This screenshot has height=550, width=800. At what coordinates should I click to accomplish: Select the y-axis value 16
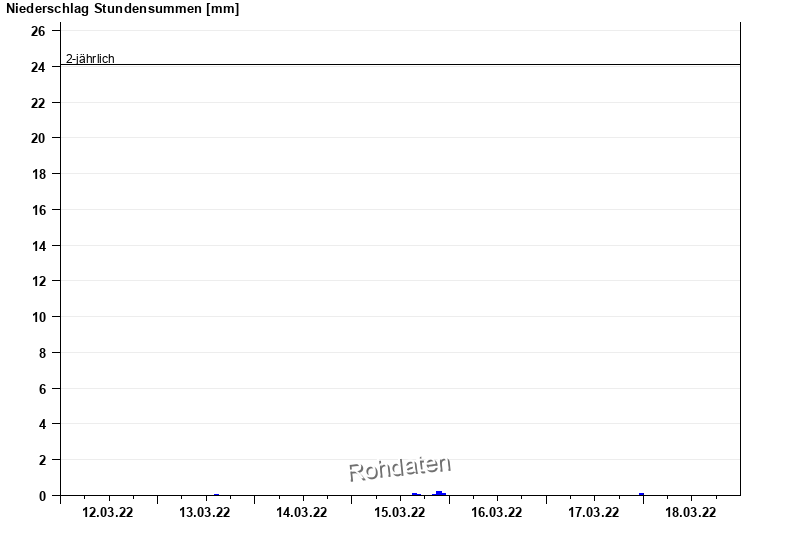38,210
